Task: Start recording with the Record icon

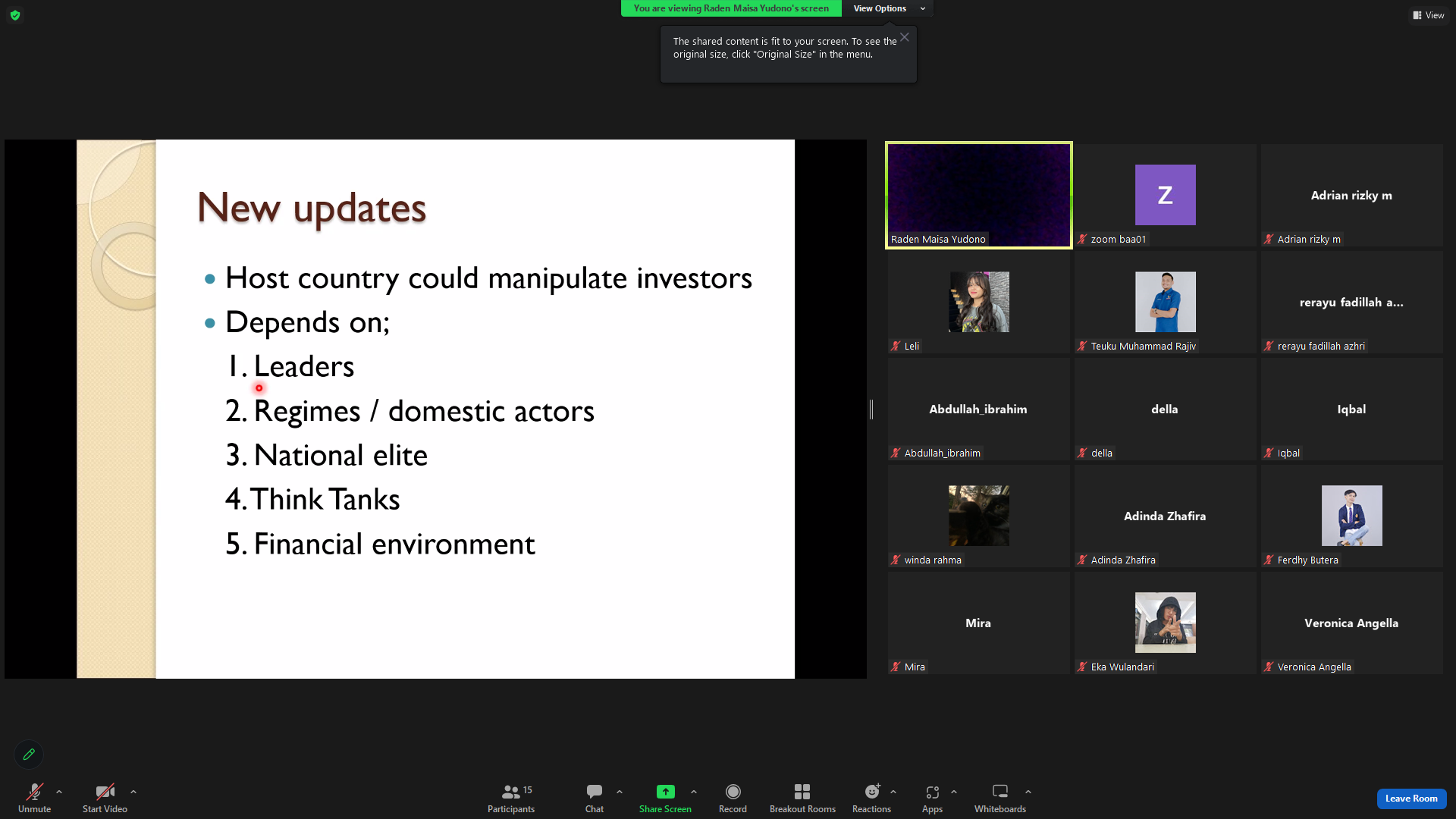Action: [x=733, y=792]
